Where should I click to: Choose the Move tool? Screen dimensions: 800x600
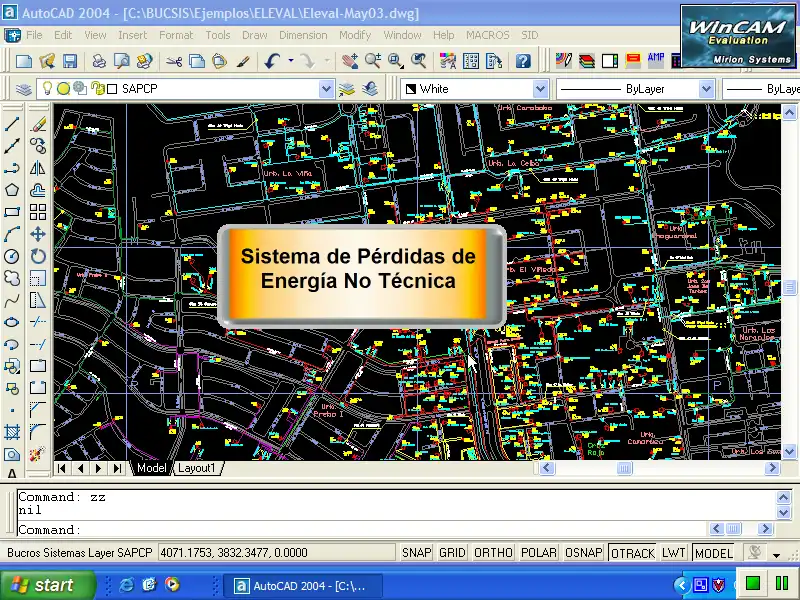click(38, 234)
